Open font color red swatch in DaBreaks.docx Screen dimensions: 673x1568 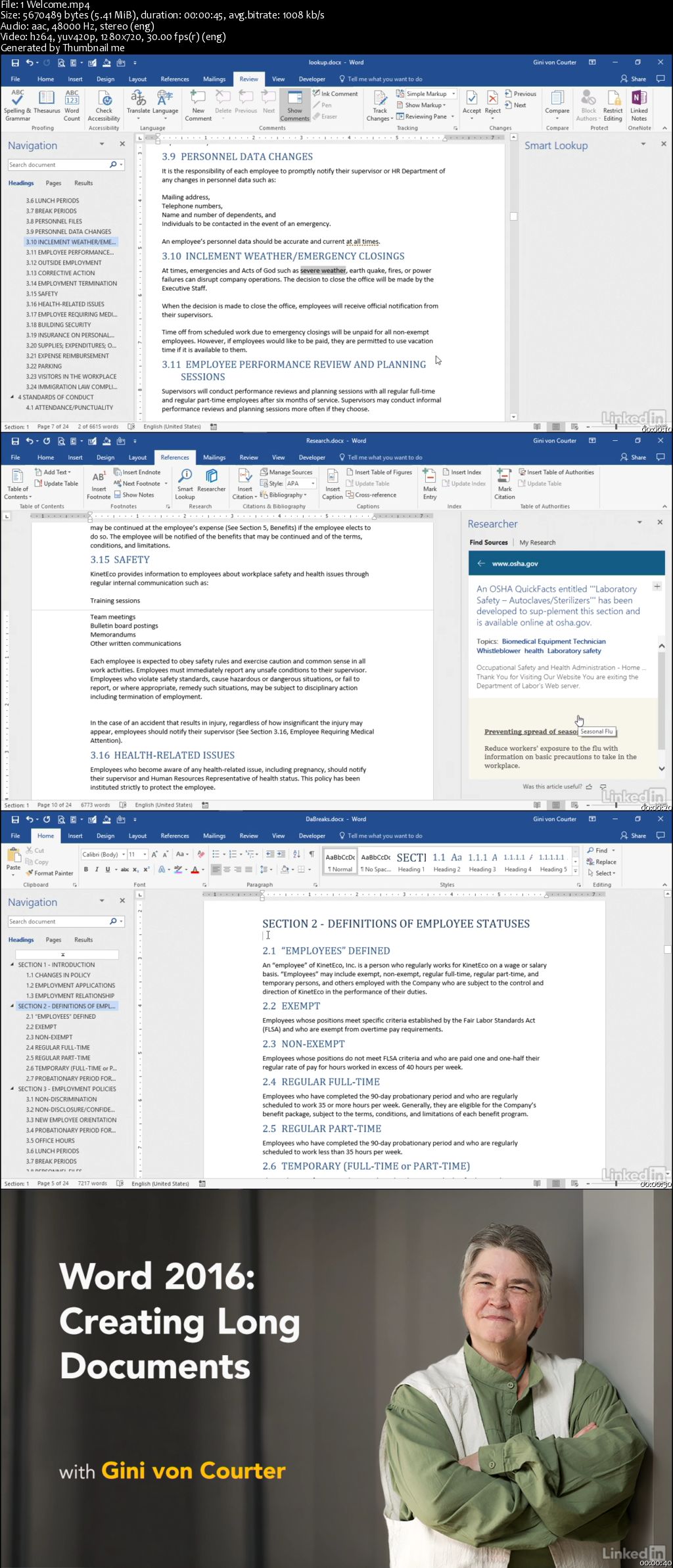point(194,870)
